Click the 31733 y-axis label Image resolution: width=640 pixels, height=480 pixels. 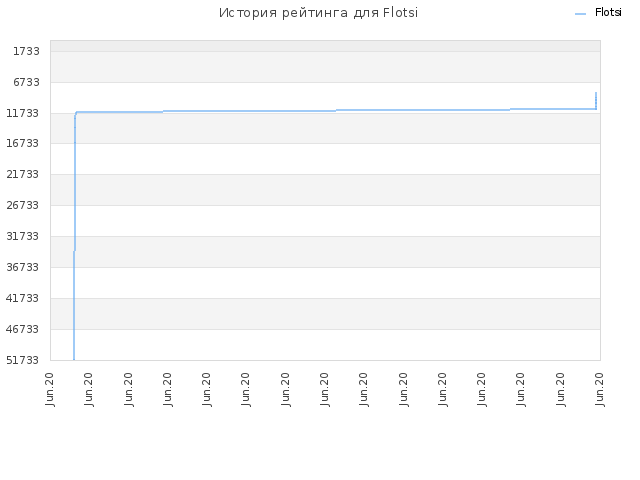(22, 236)
